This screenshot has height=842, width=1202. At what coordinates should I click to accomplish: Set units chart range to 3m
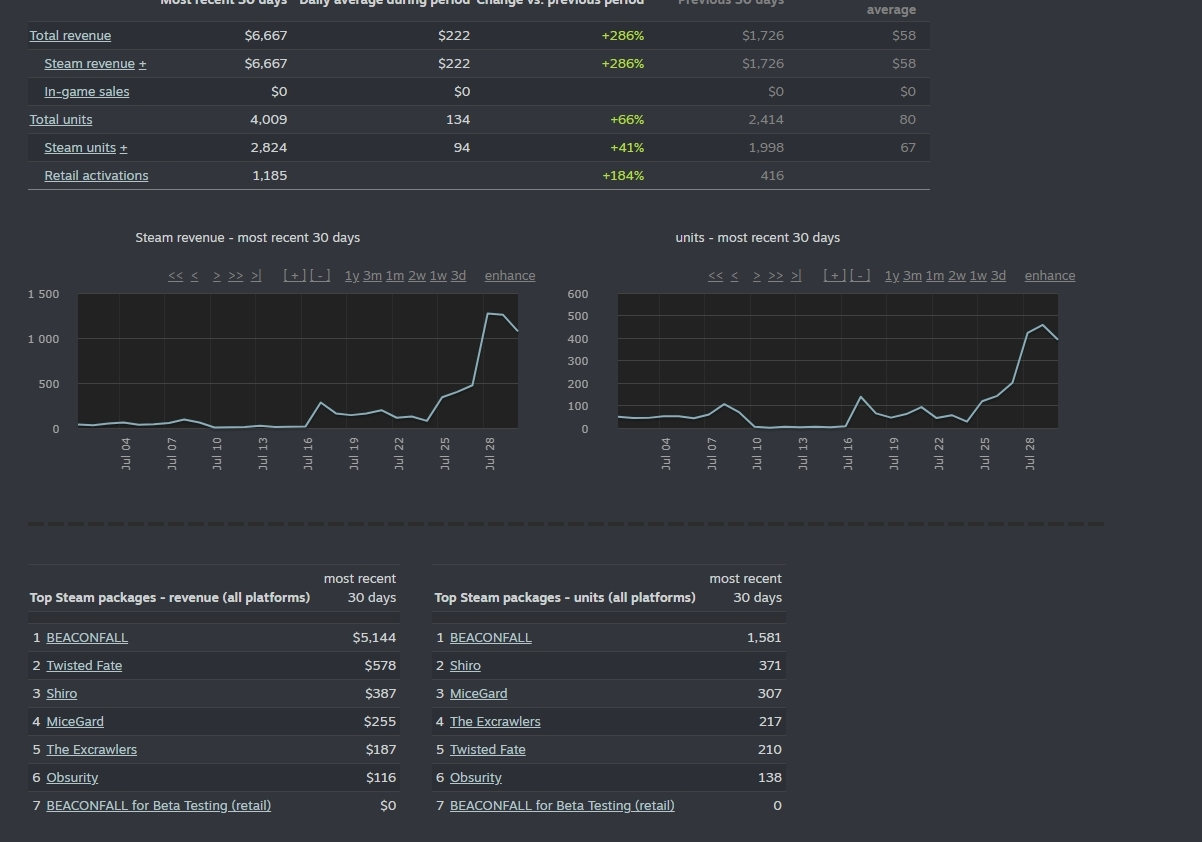[x=912, y=276]
